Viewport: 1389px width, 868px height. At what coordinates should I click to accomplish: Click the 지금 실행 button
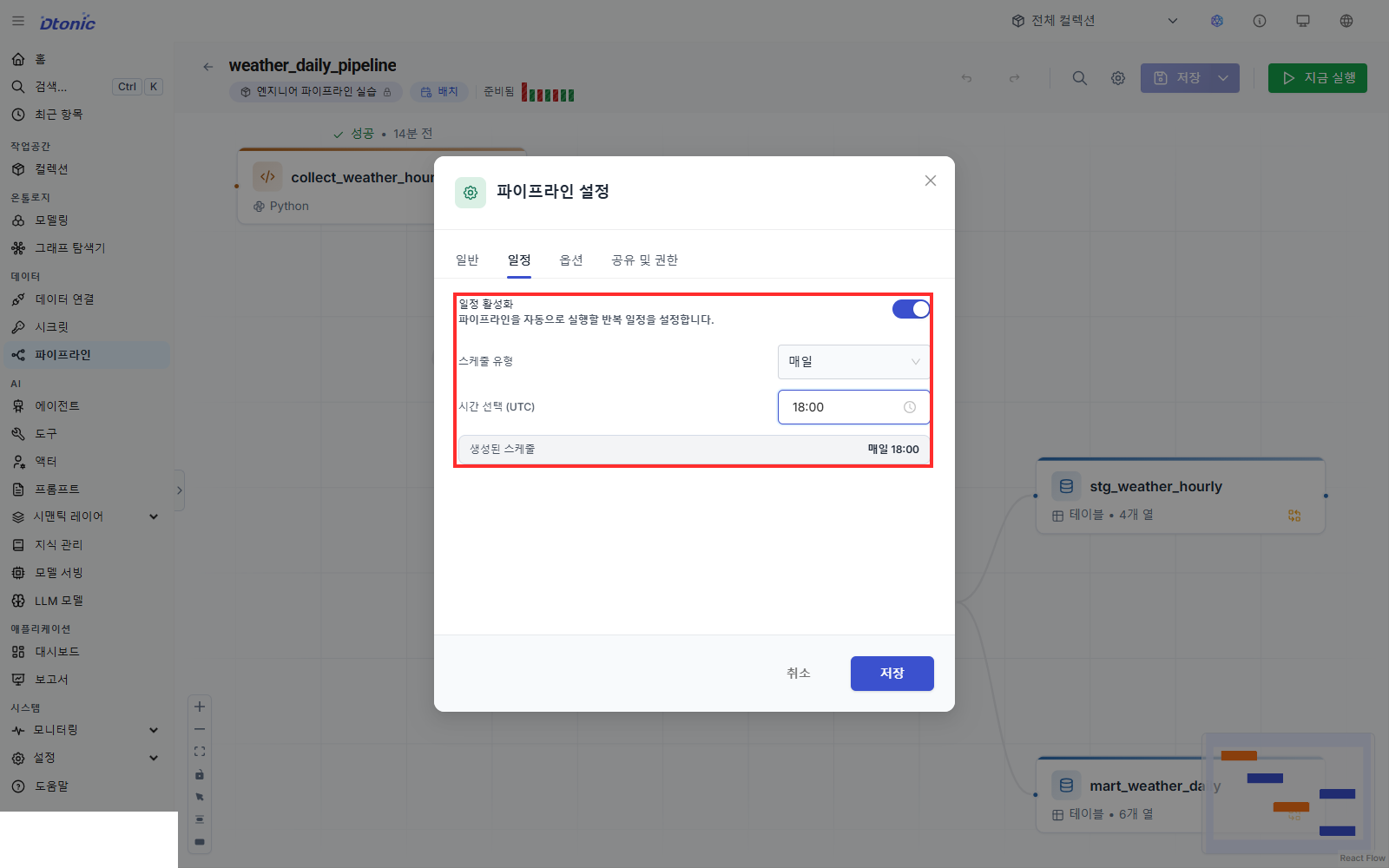(1318, 78)
